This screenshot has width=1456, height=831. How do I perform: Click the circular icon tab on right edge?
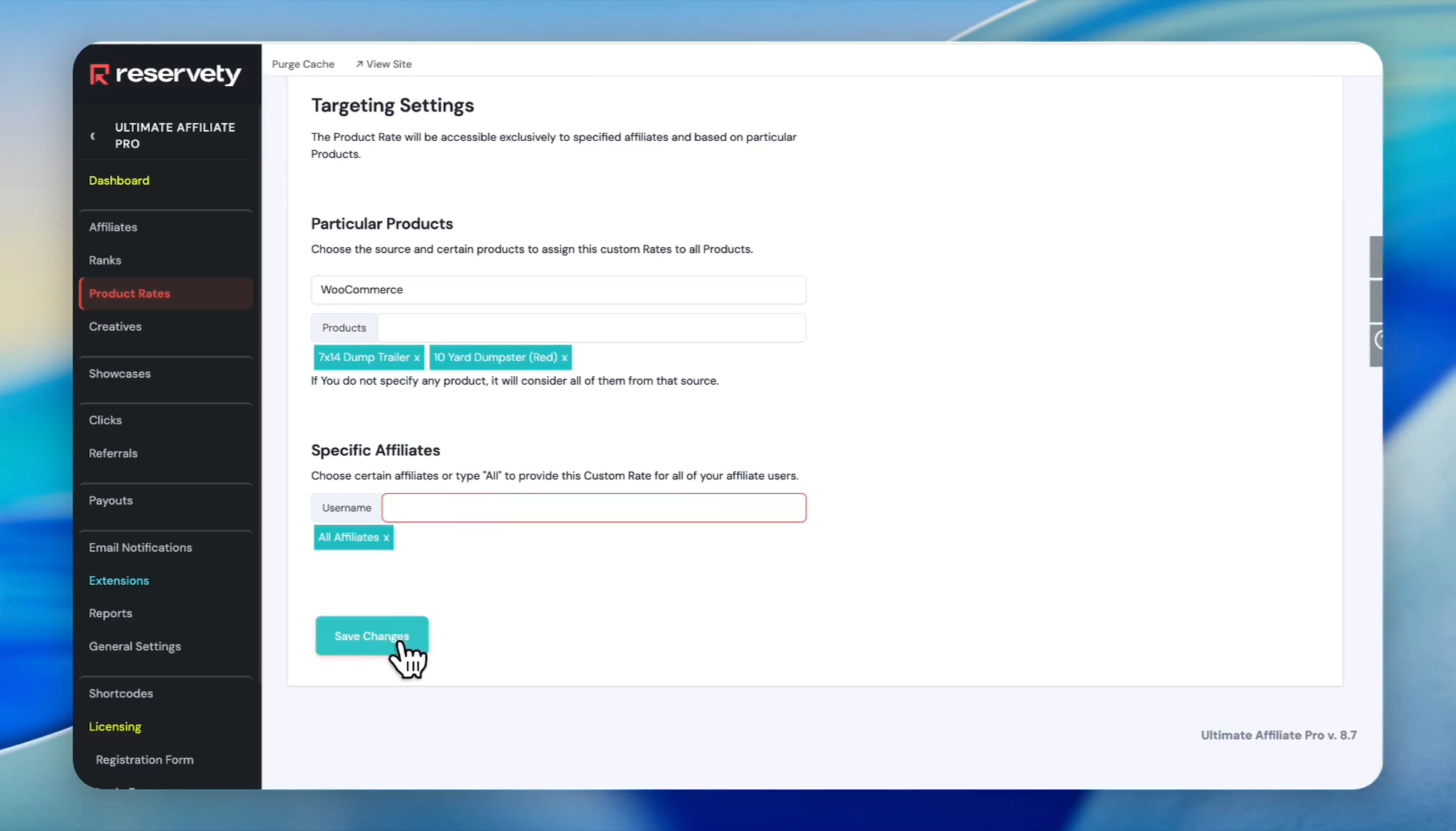click(x=1378, y=340)
